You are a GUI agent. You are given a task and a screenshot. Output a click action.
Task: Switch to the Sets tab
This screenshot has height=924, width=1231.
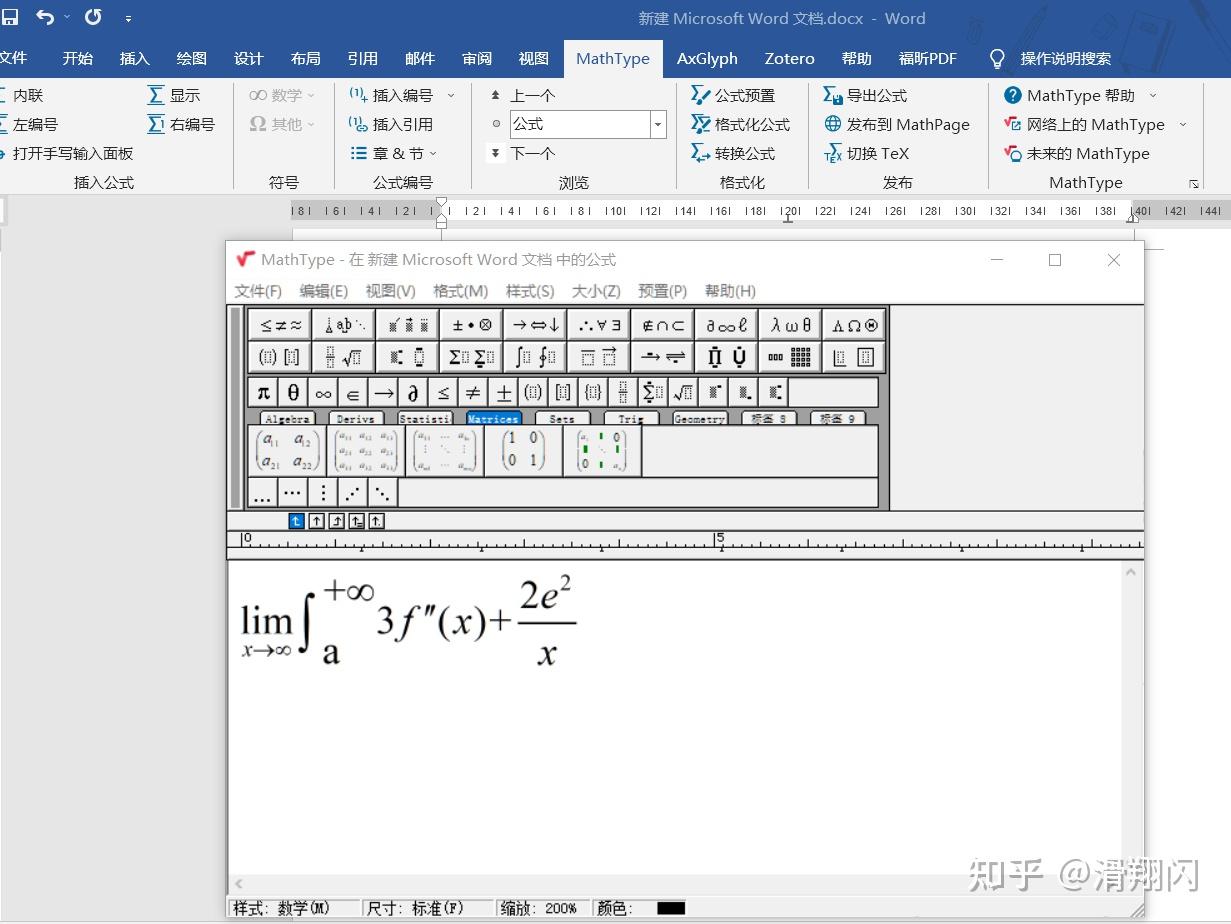click(562, 419)
